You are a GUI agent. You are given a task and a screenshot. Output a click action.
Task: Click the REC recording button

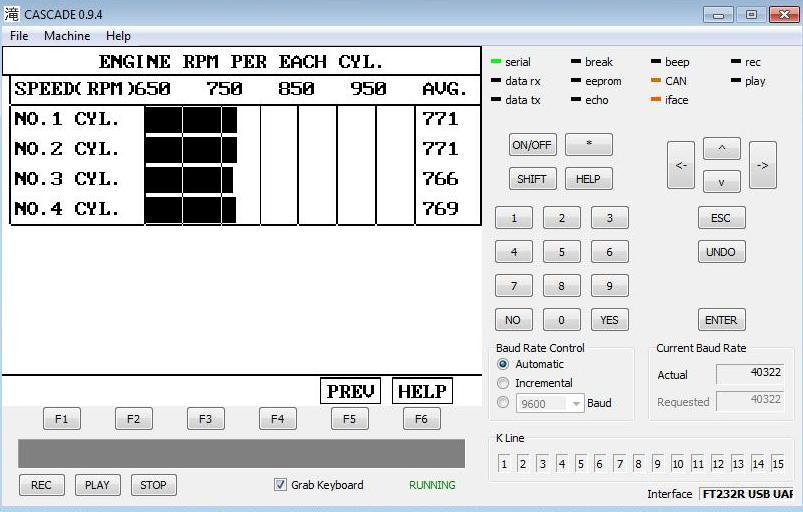click(x=41, y=485)
